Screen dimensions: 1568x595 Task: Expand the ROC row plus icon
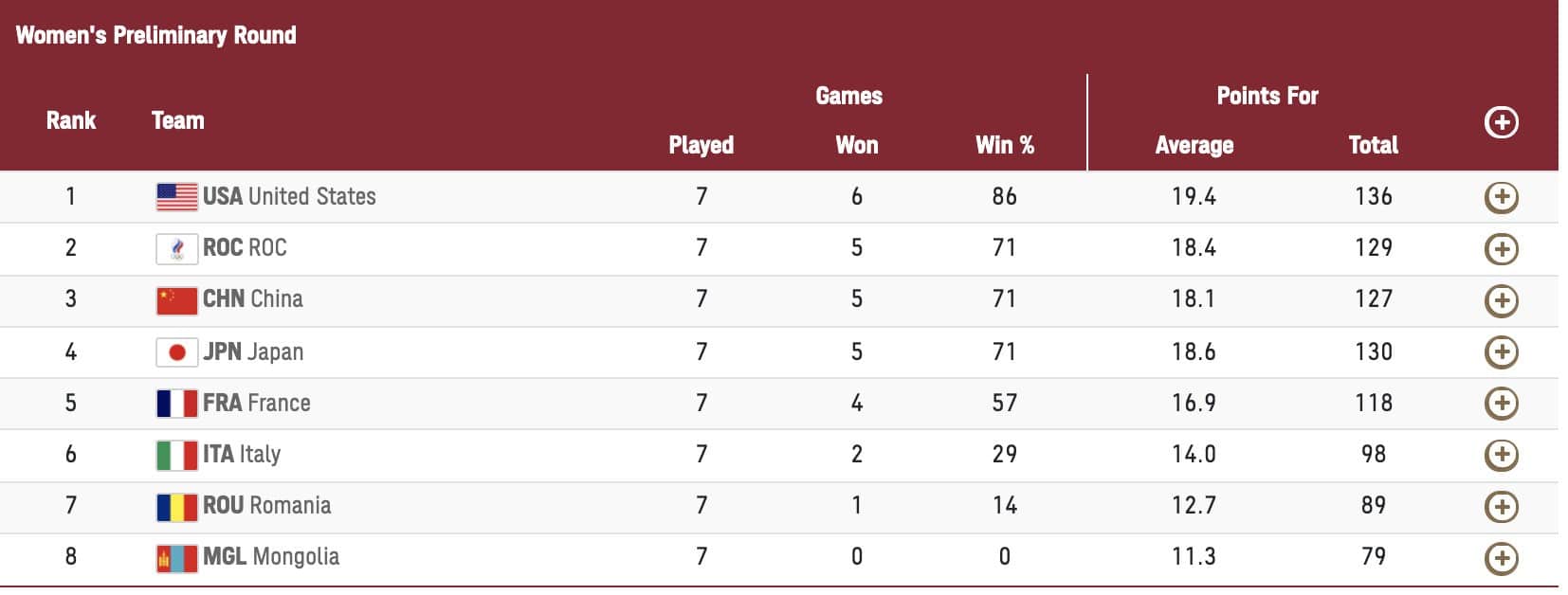1501,249
